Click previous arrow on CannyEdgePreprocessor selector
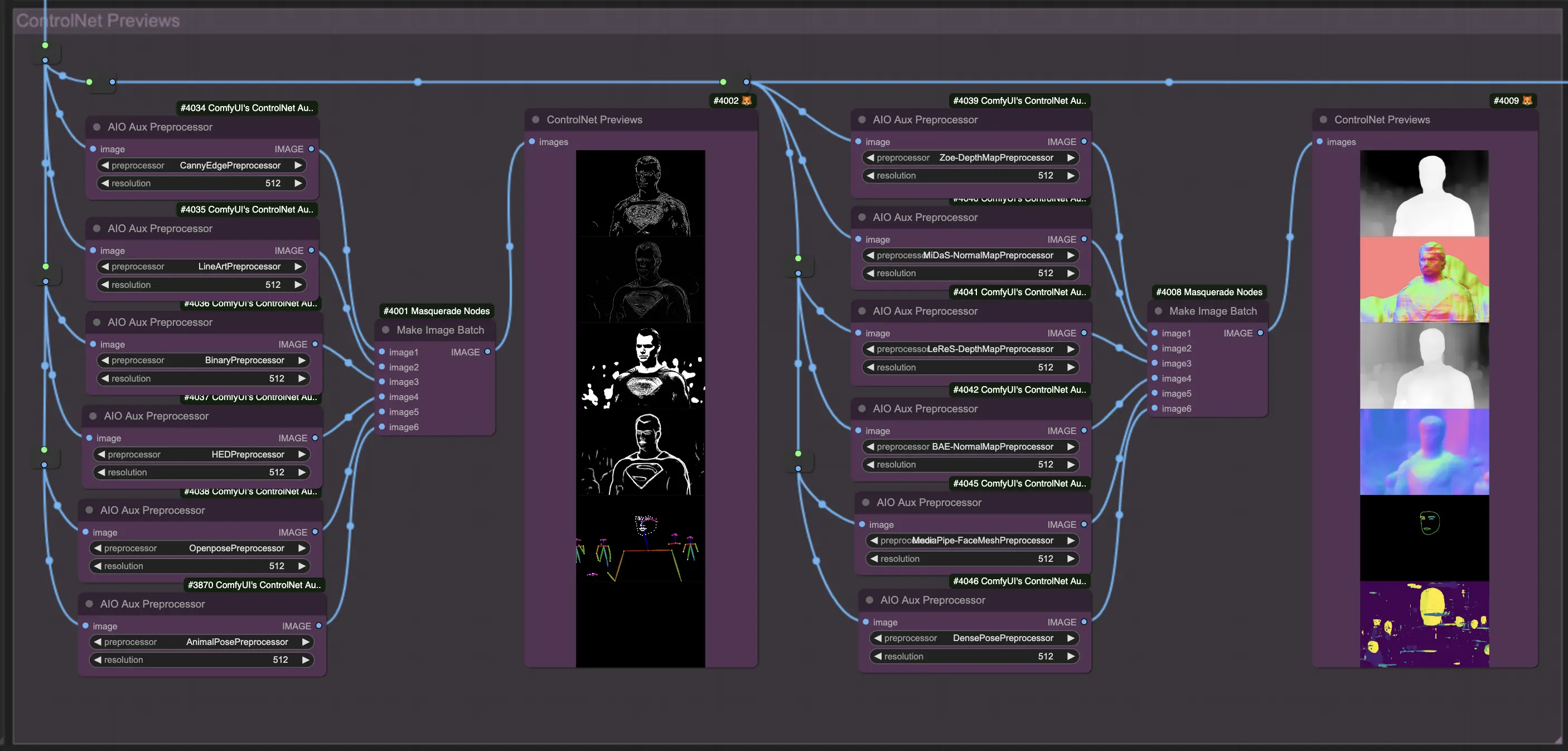This screenshot has height=751, width=1568. pos(105,165)
